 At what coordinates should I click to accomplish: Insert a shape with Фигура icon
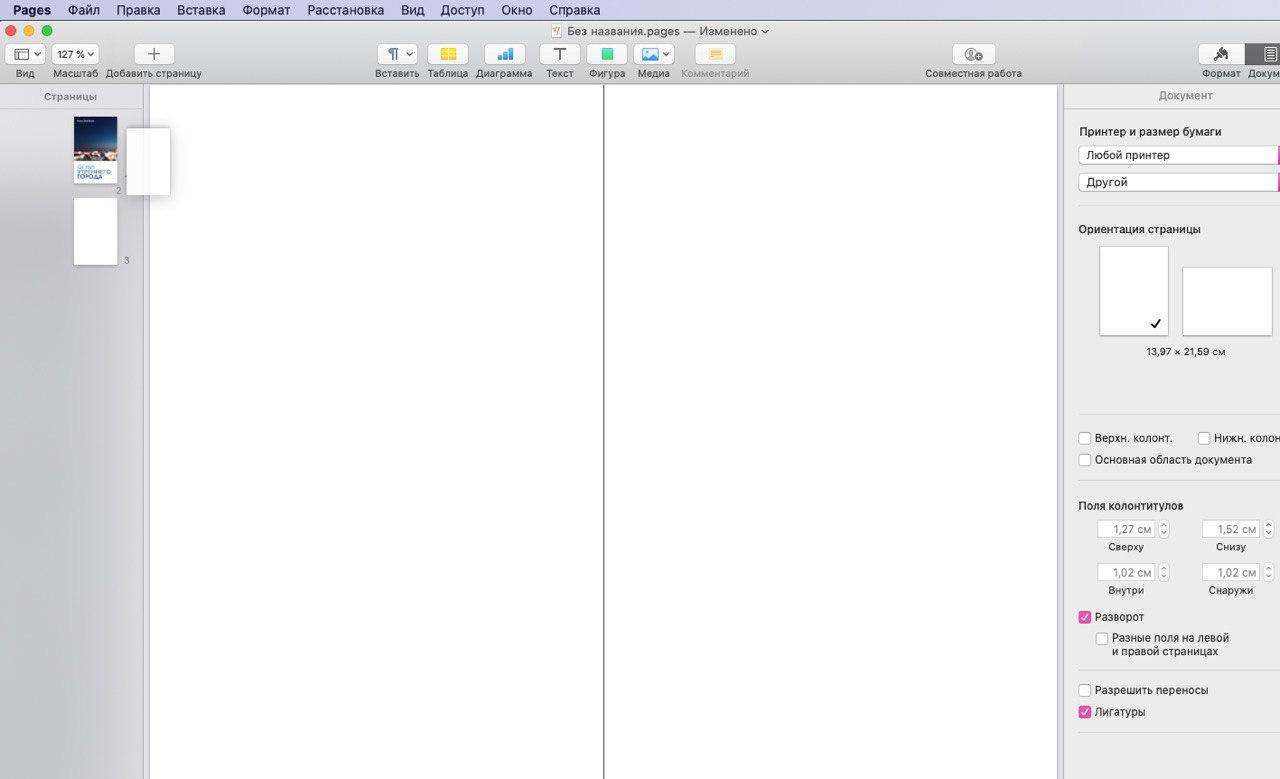point(607,54)
